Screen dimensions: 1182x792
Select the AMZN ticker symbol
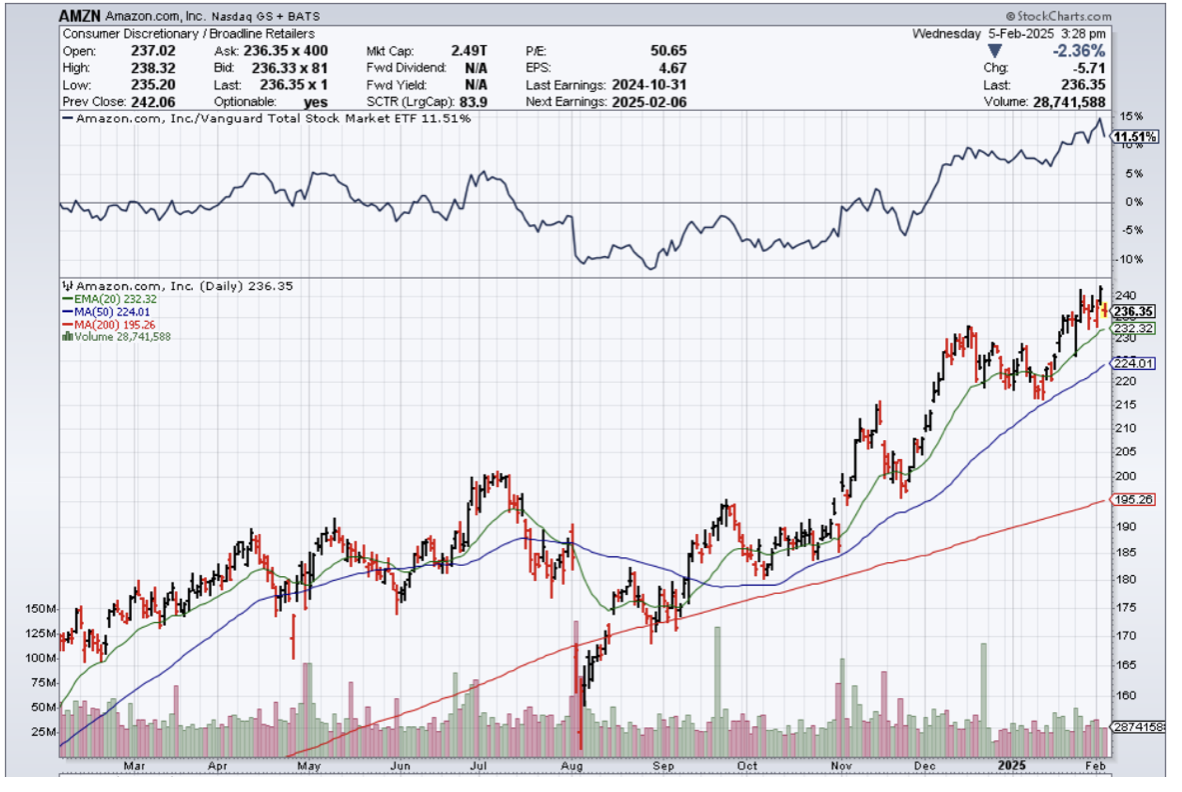pos(80,16)
